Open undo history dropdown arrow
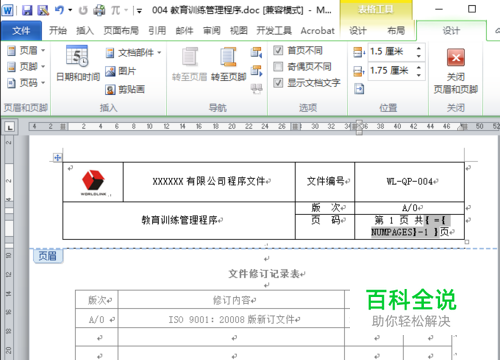 tap(70, 10)
